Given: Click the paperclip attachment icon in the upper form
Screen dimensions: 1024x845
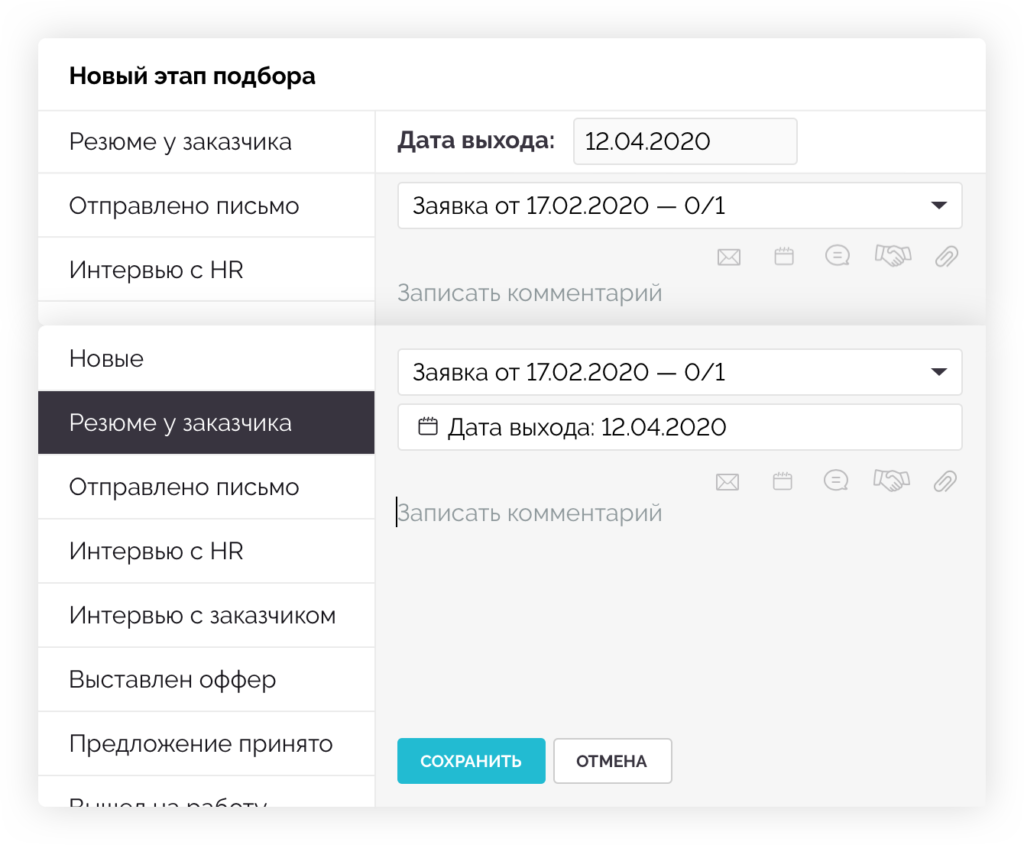Looking at the screenshot, I should point(946,256).
